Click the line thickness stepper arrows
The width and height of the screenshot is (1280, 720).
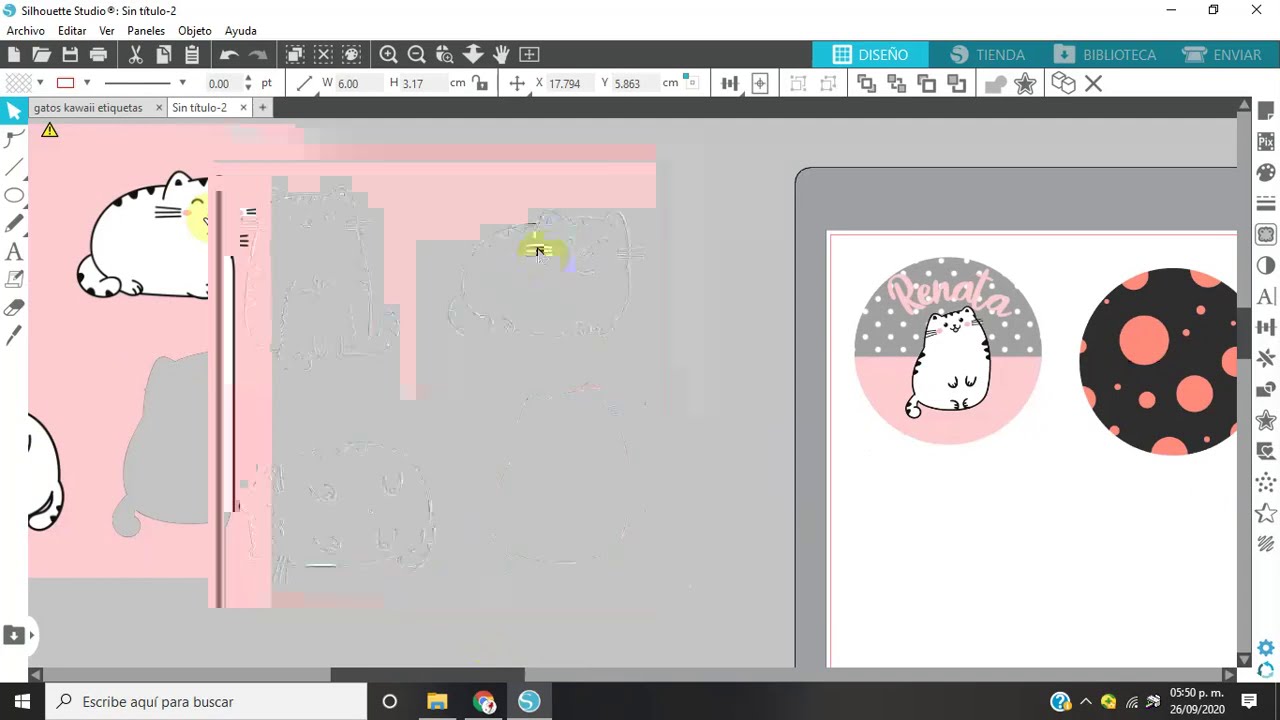[x=250, y=83]
